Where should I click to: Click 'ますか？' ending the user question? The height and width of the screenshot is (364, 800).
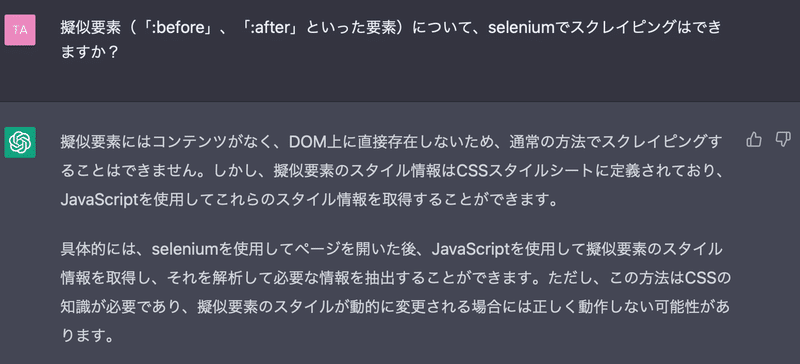[x=89, y=53]
